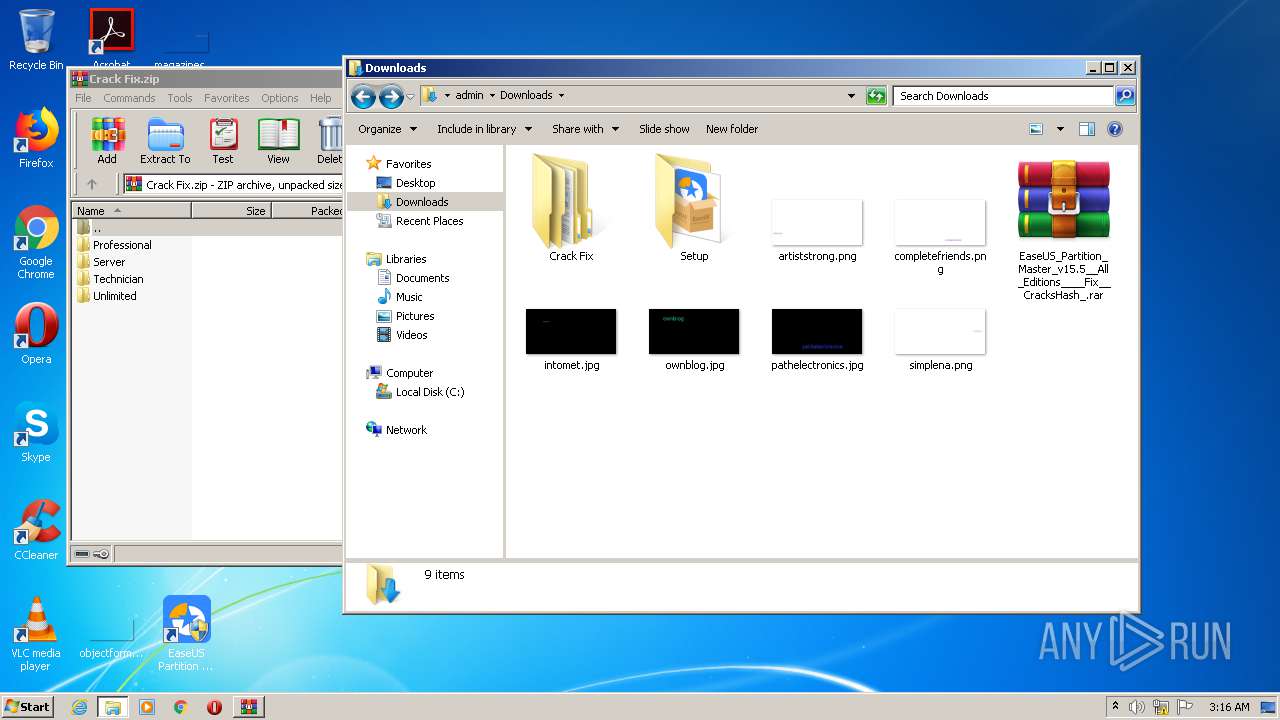Sort by Name column in WinRAR
This screenshot has width=1280, height=720.
coord(131,211)
